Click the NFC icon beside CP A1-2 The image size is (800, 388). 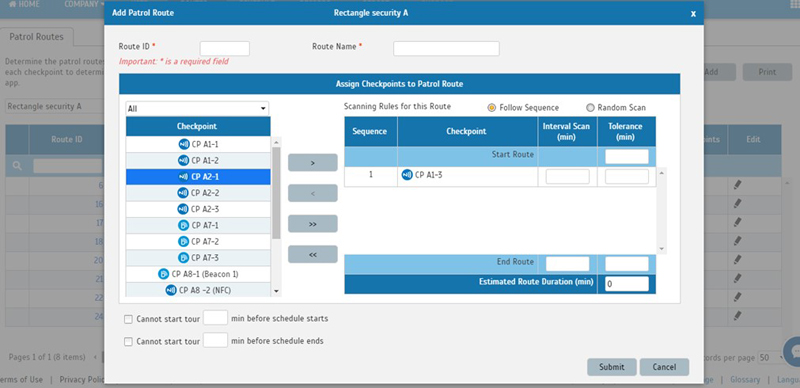[x=184, y=161]
